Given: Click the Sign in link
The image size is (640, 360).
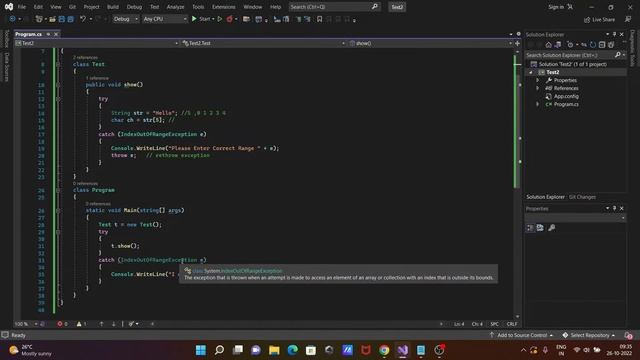Looking at the screenshot, I should (556, 7).
